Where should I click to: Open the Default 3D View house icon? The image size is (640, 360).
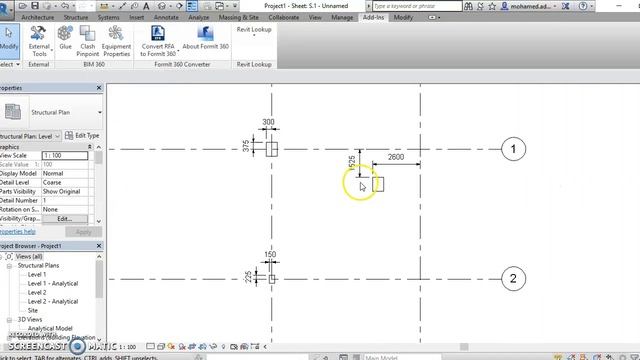162,6
